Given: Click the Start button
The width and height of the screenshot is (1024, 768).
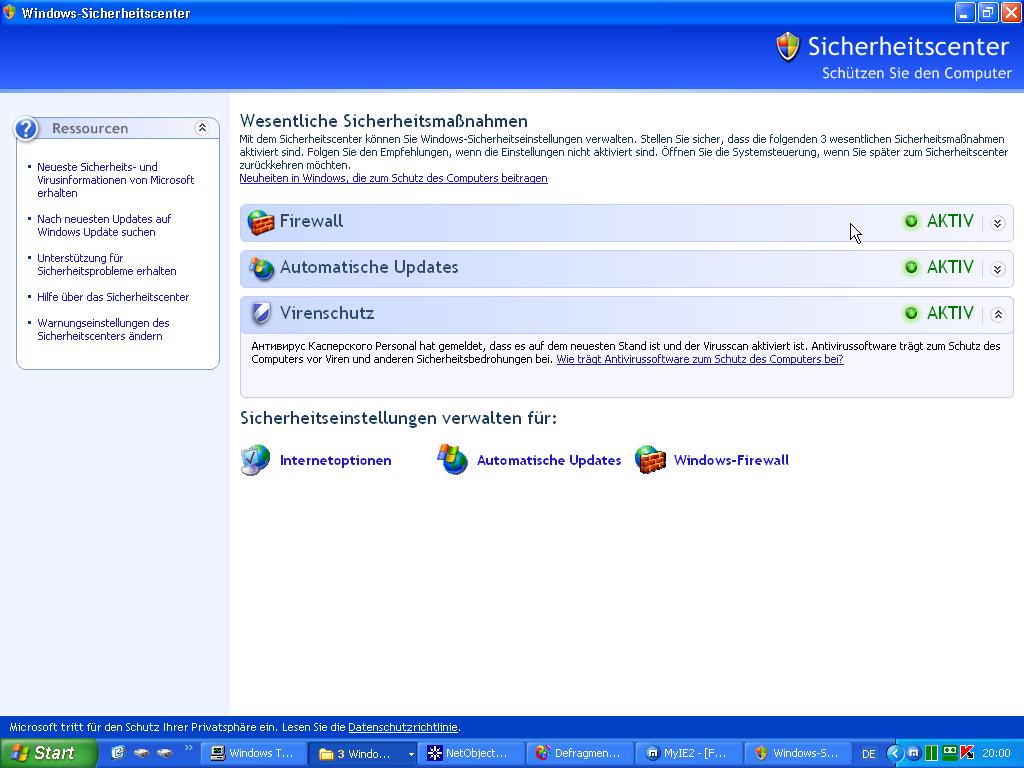Looking at the screenshot, I should 48,753.
